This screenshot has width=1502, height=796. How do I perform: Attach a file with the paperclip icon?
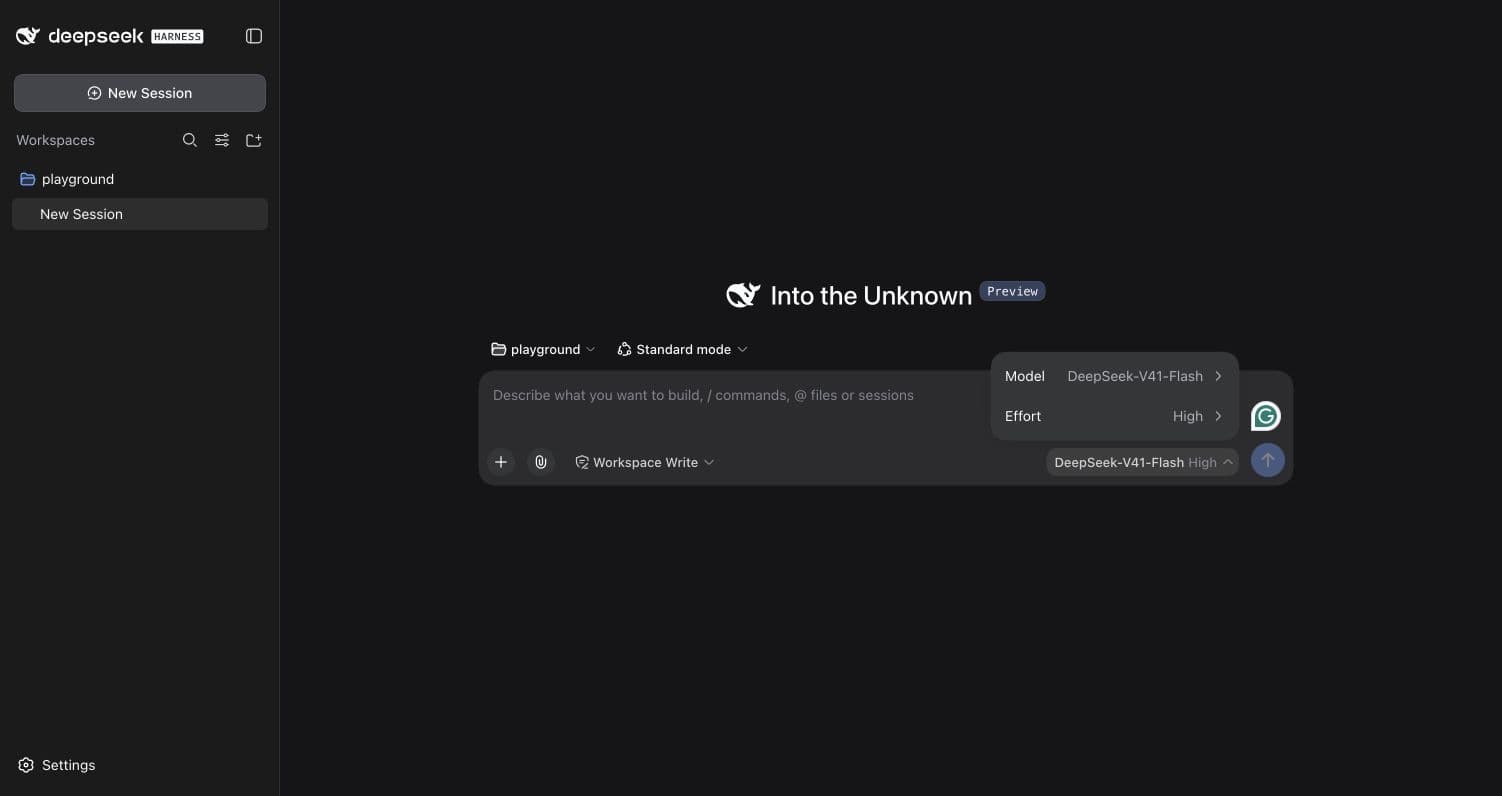tap(541, 462)
